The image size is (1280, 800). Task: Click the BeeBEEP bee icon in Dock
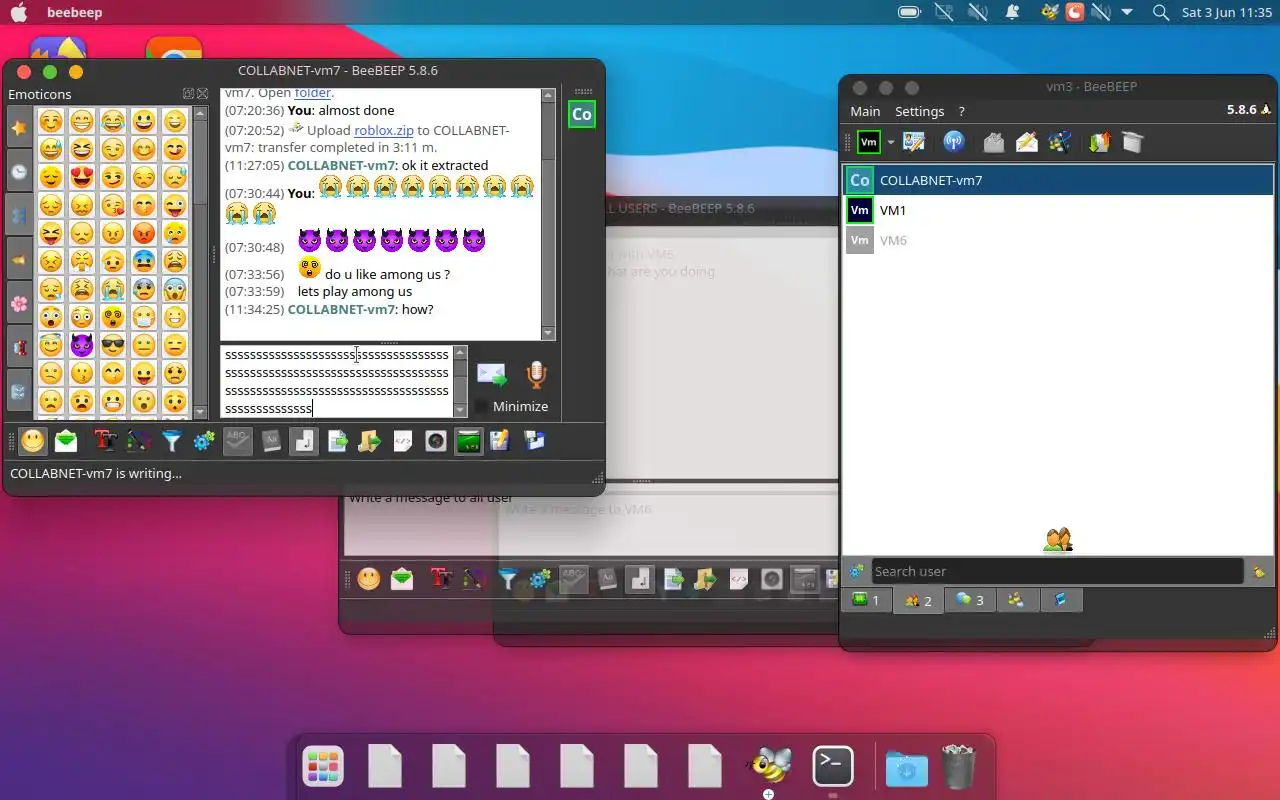[769, 767]
